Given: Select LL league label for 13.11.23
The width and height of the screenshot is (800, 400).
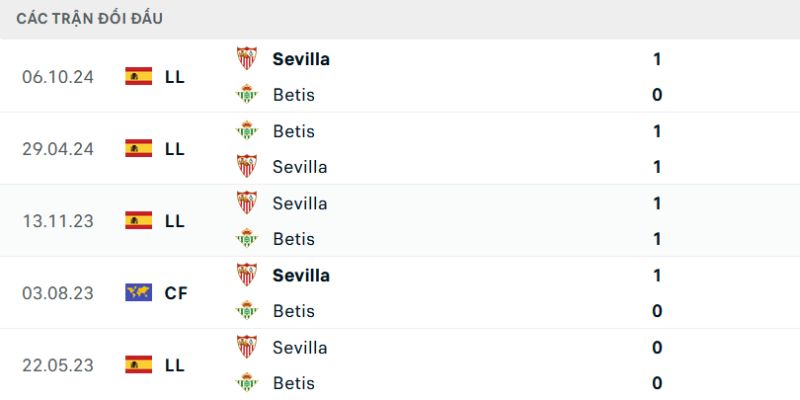Looking at the screenshot, I should [x=174, y=221].
